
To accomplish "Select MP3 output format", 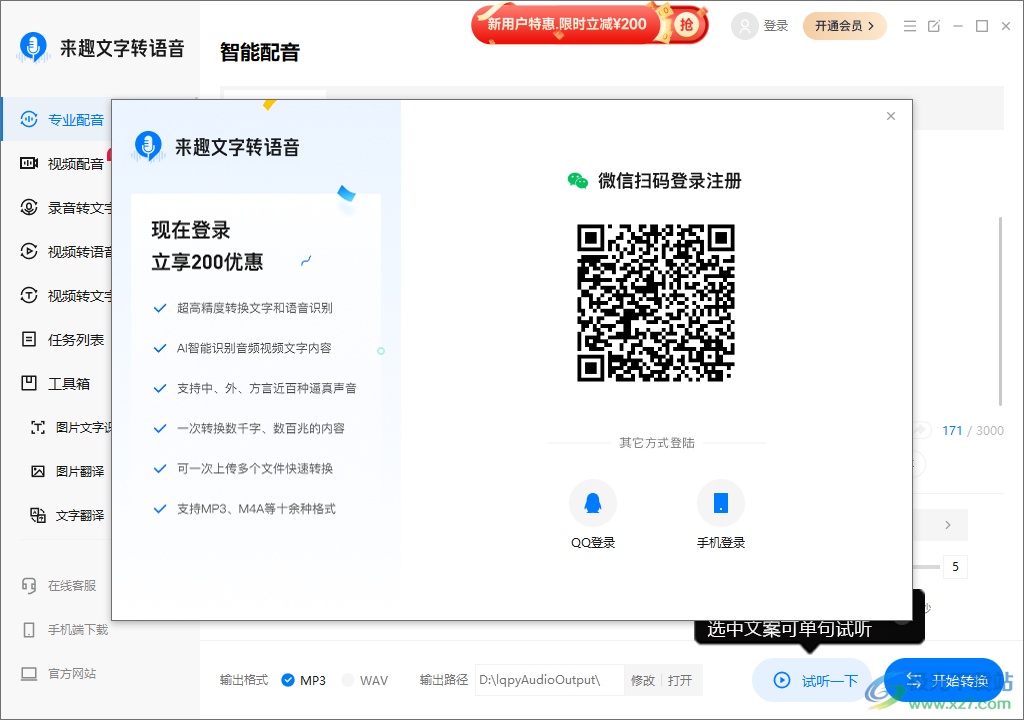I will (304, 680).
